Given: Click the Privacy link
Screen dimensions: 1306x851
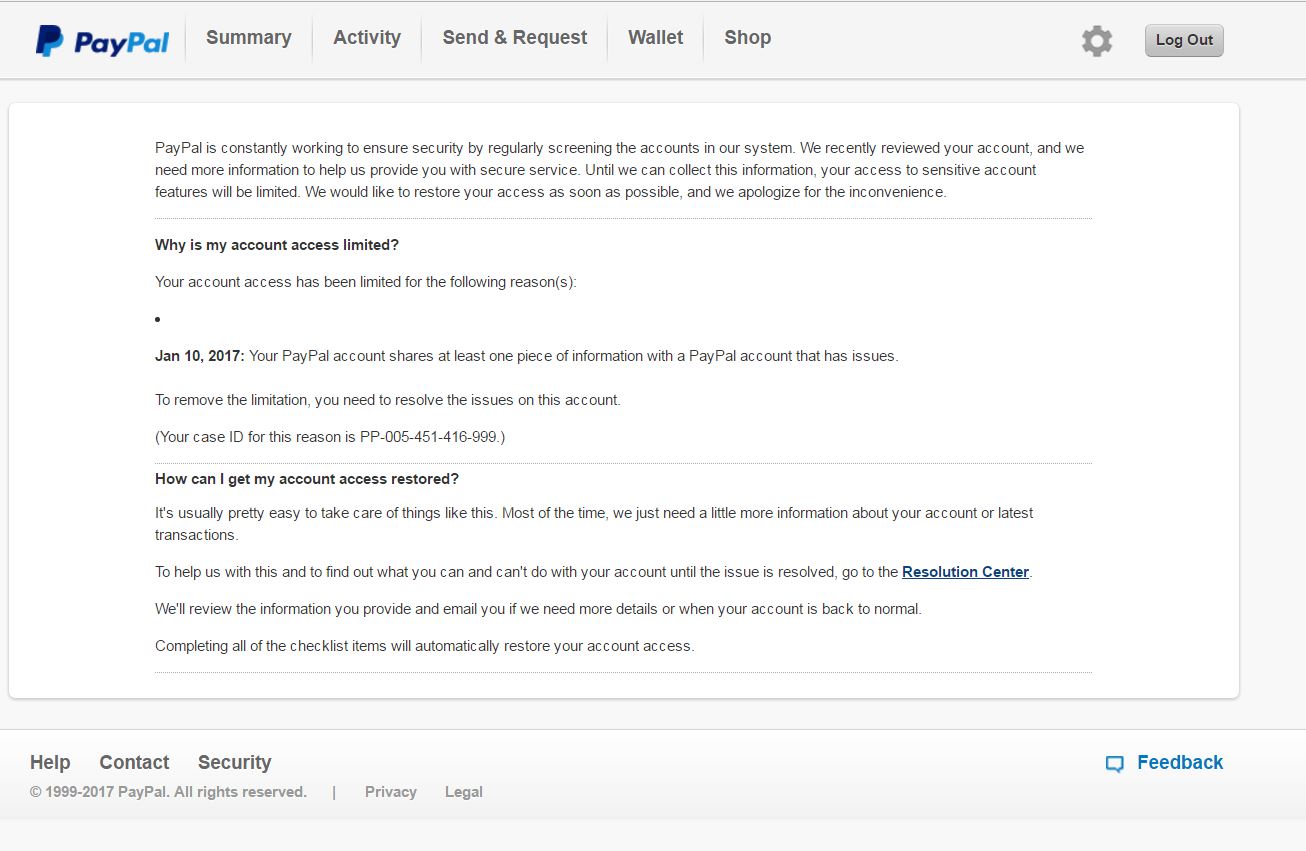Looking at the screenshot, I should pyautogui.click(x=391, y=792).
